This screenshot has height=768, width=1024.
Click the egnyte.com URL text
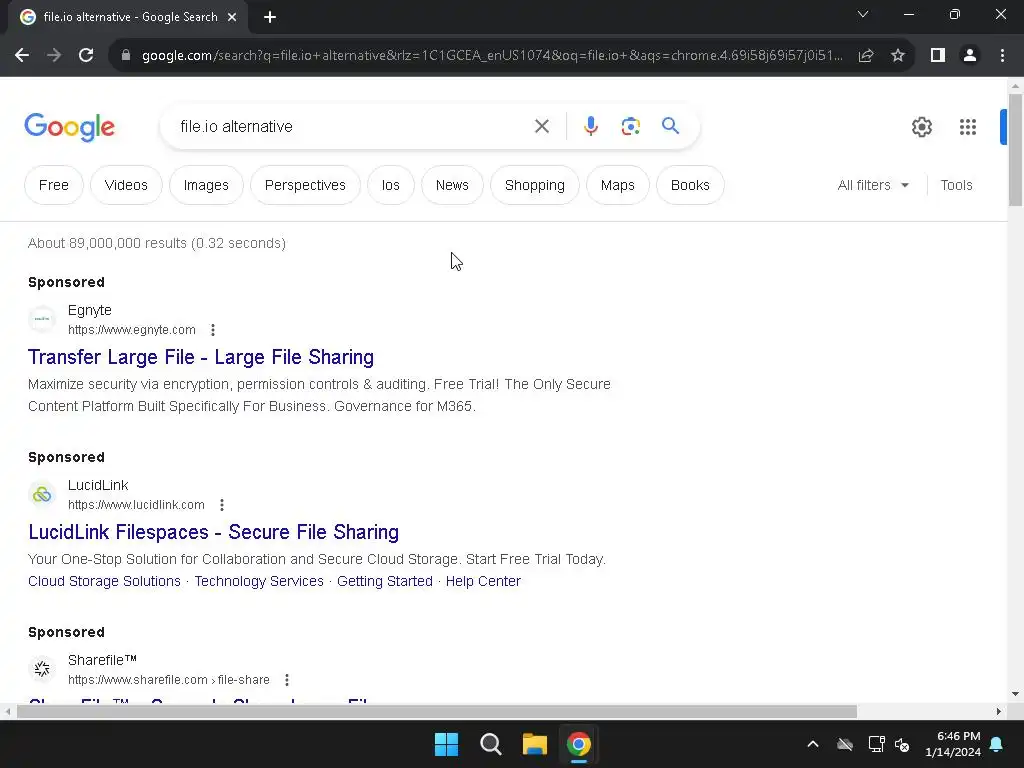132,330
